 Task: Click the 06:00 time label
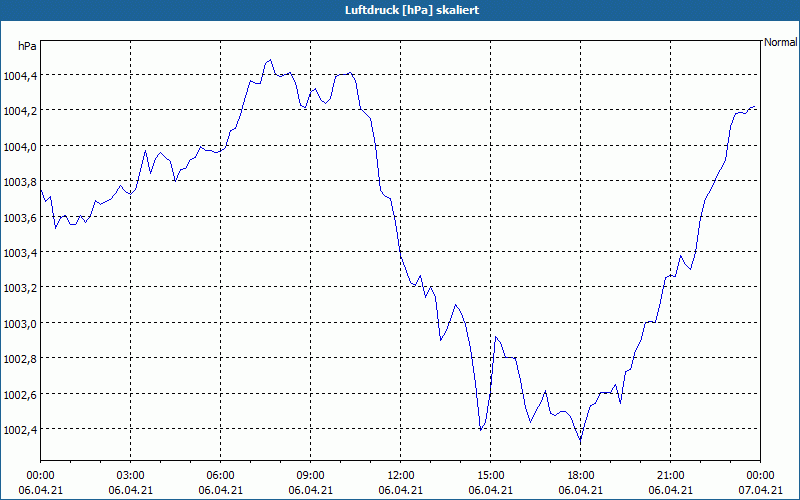click(x=220, y=476)
